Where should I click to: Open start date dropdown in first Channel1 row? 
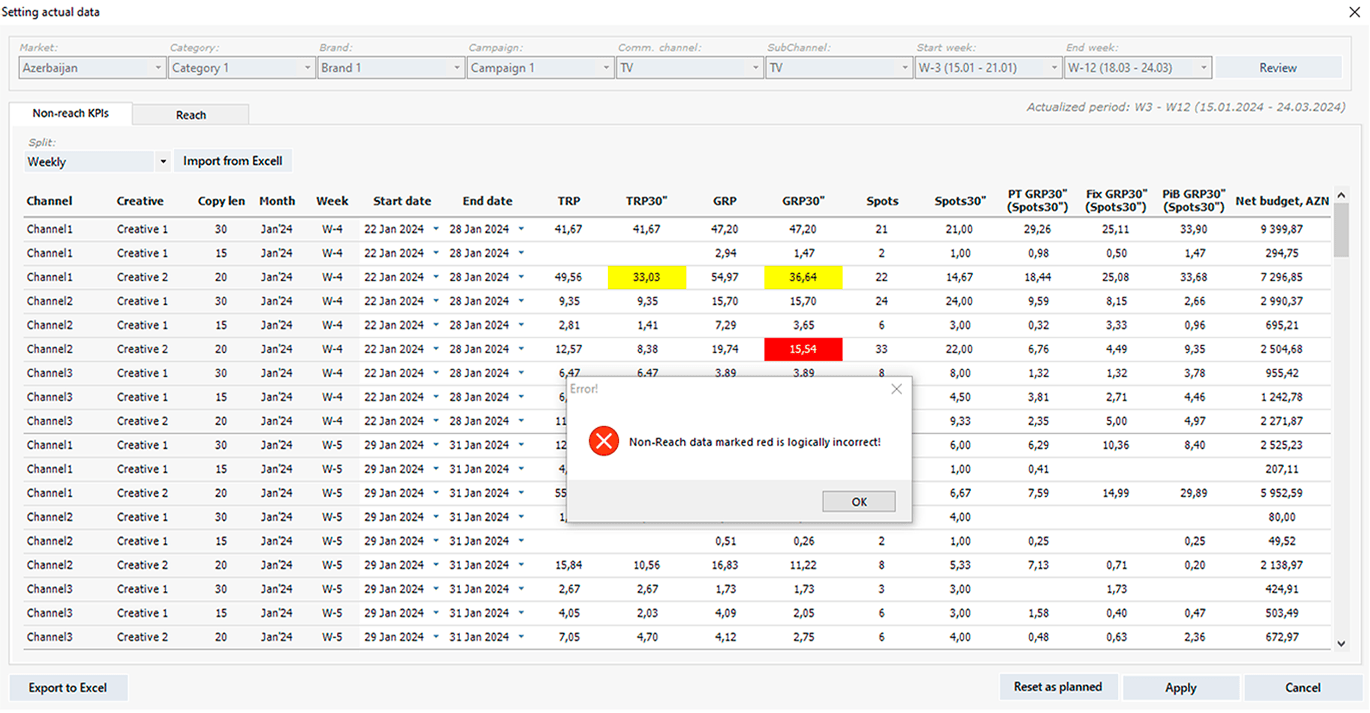[435, 229]
